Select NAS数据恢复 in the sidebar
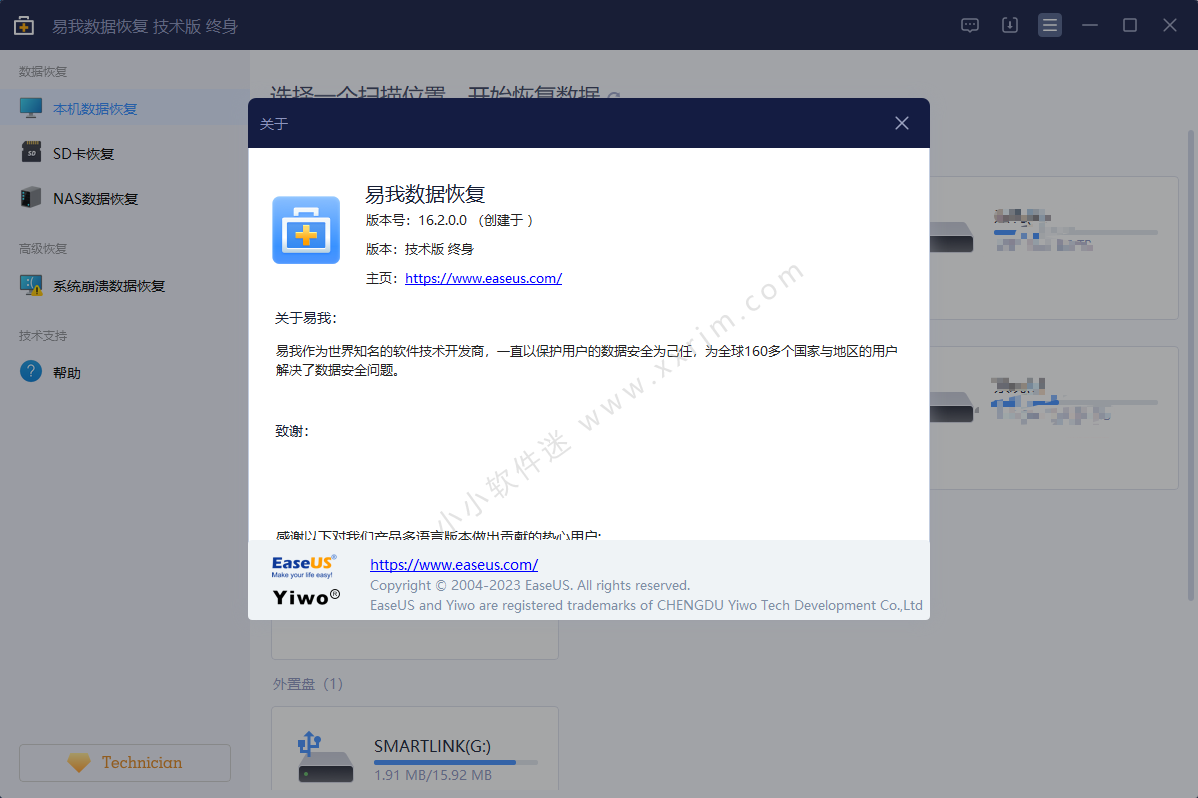Screen dimensions: 1198x798 [95, 198]
